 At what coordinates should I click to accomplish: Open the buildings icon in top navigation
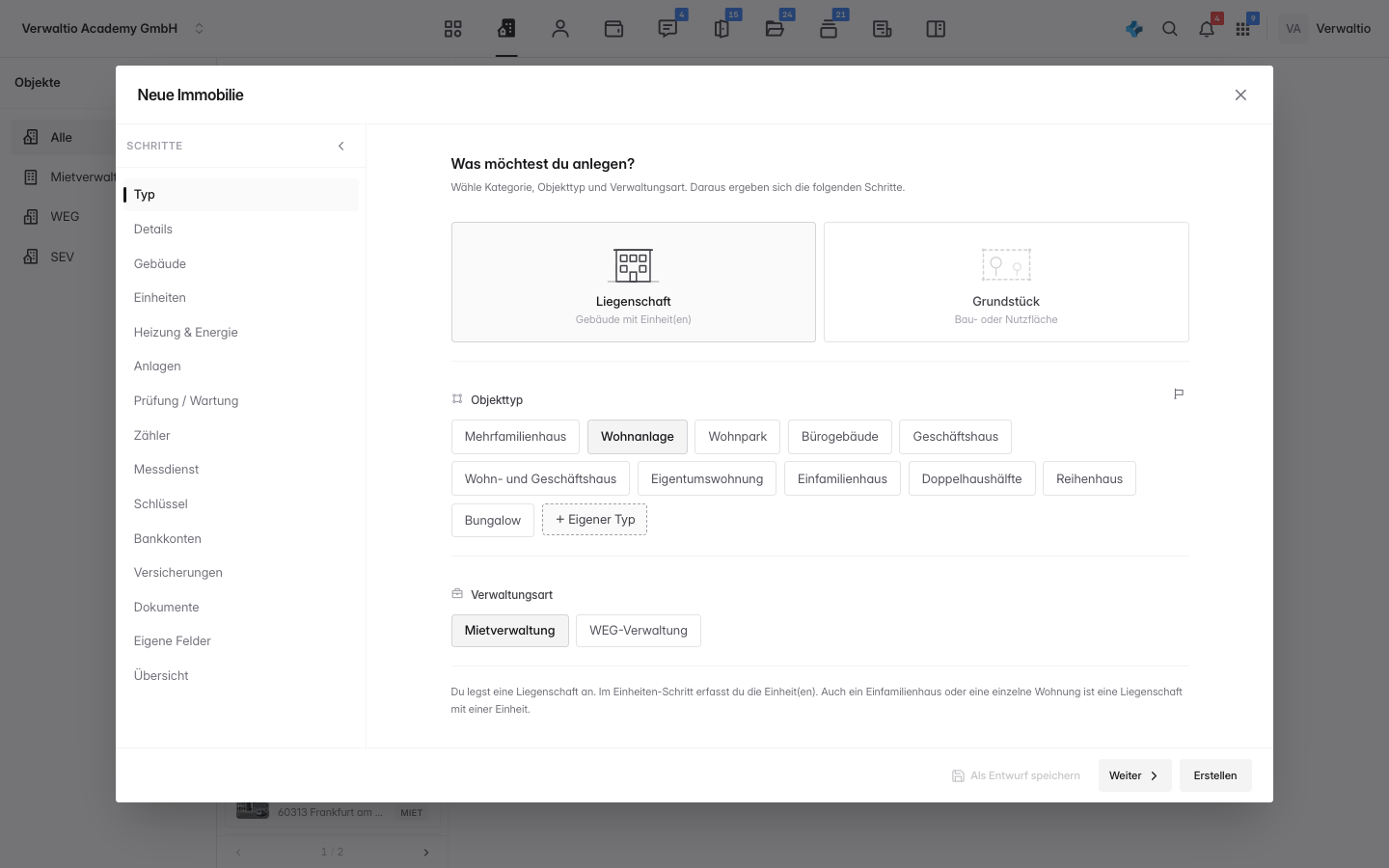pos(506,29)
